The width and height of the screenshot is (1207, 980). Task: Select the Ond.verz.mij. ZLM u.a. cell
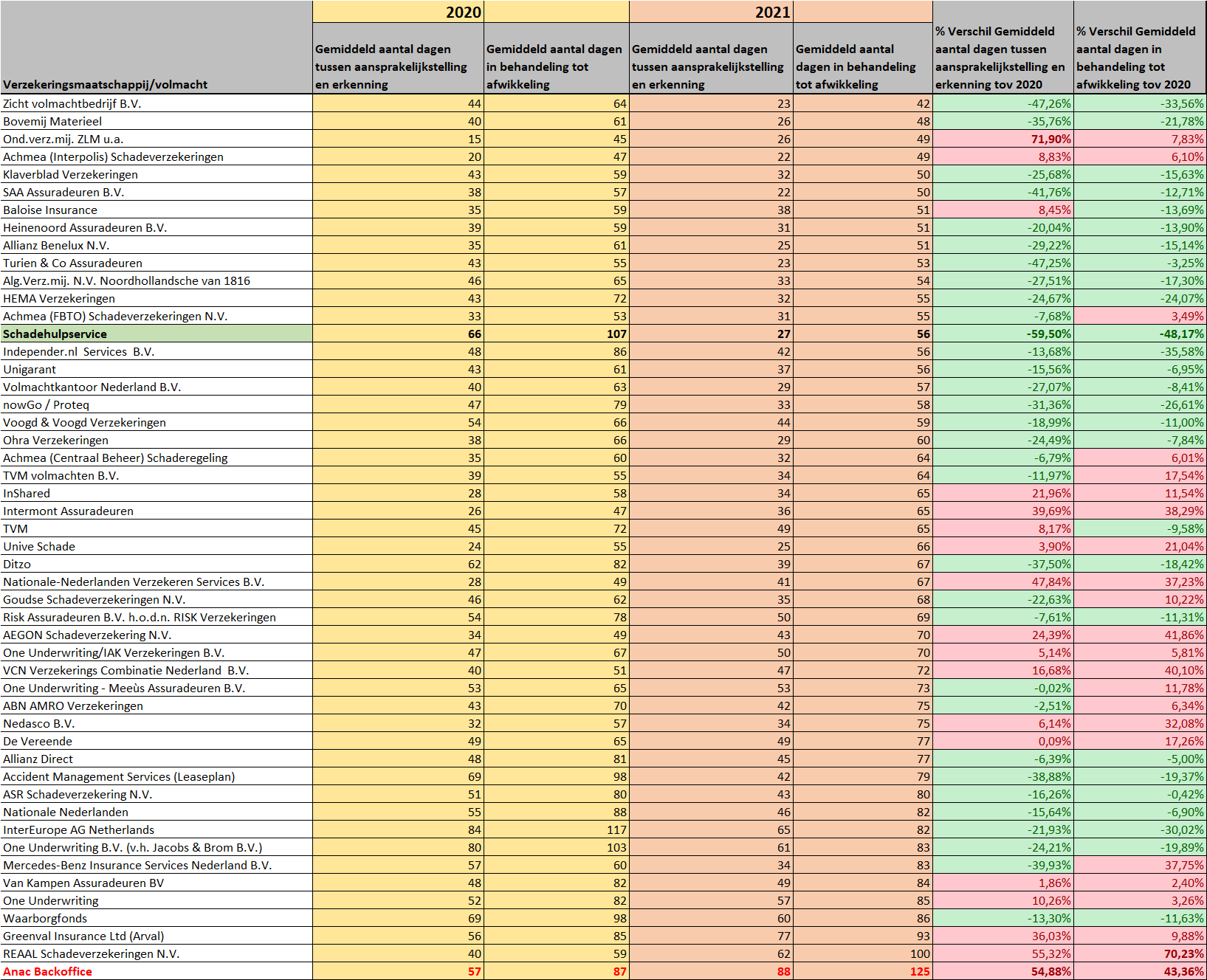157,139
